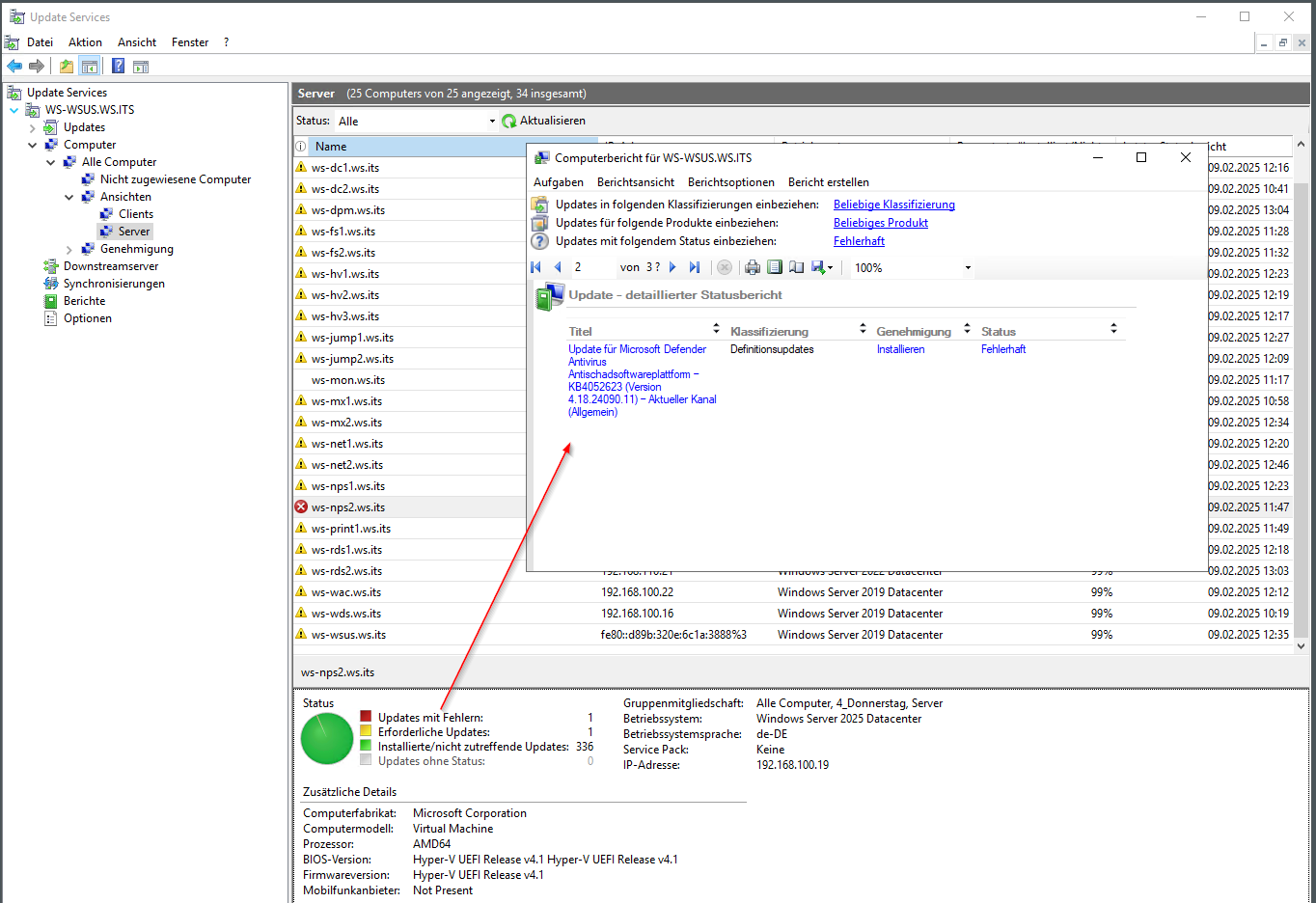This screenshot has height=903, width=1316.
Task: Open the export format dropdown arrow
Action: pyautogui.click(x=830, y=268)
